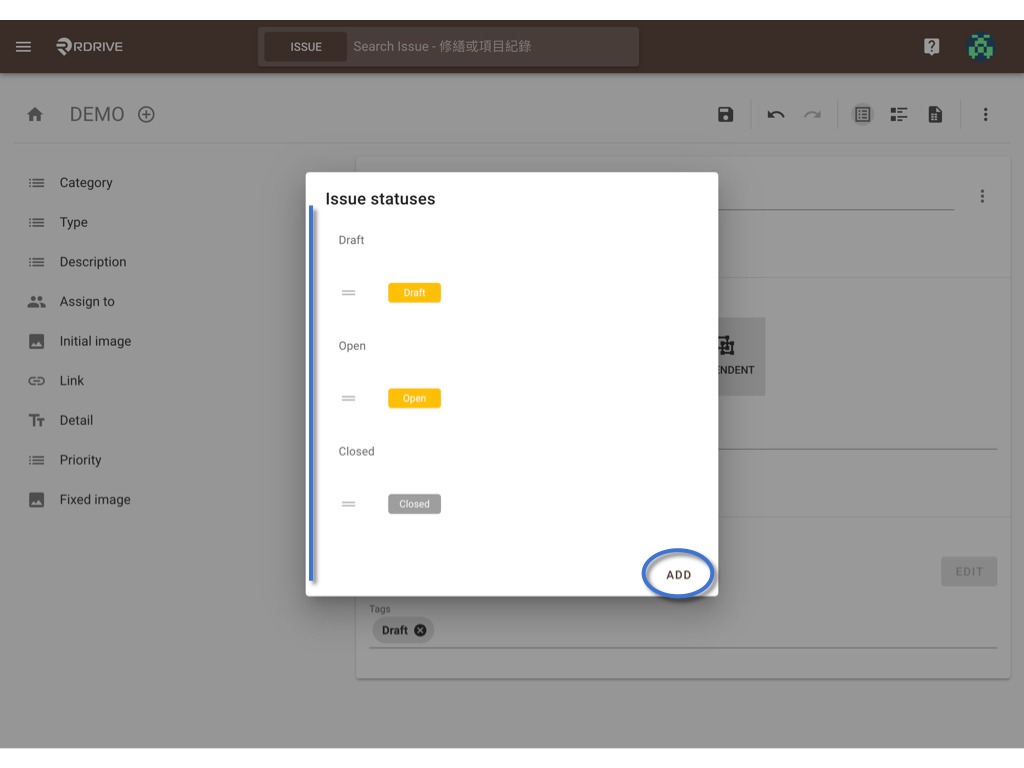Open the help question mark icon
Viewport: 1024px width, 768px height.
[931, 46]
